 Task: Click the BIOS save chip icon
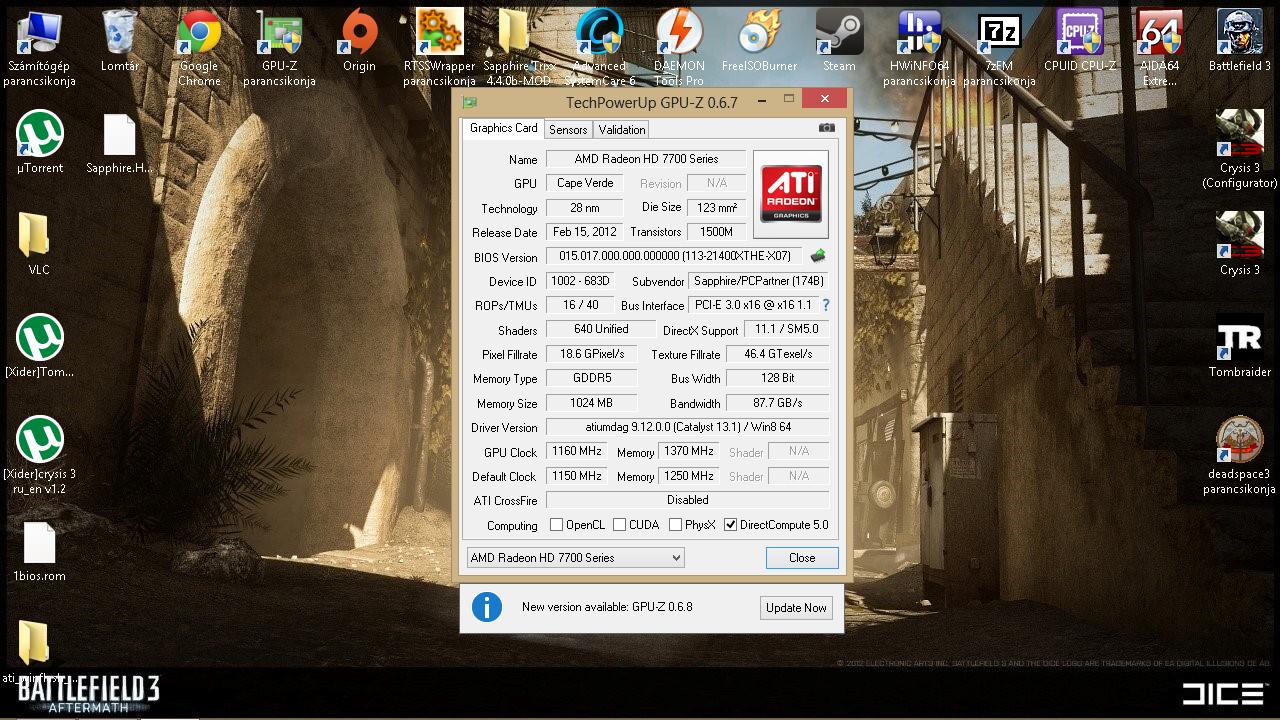pyautogui.click(x=817, y=256)
